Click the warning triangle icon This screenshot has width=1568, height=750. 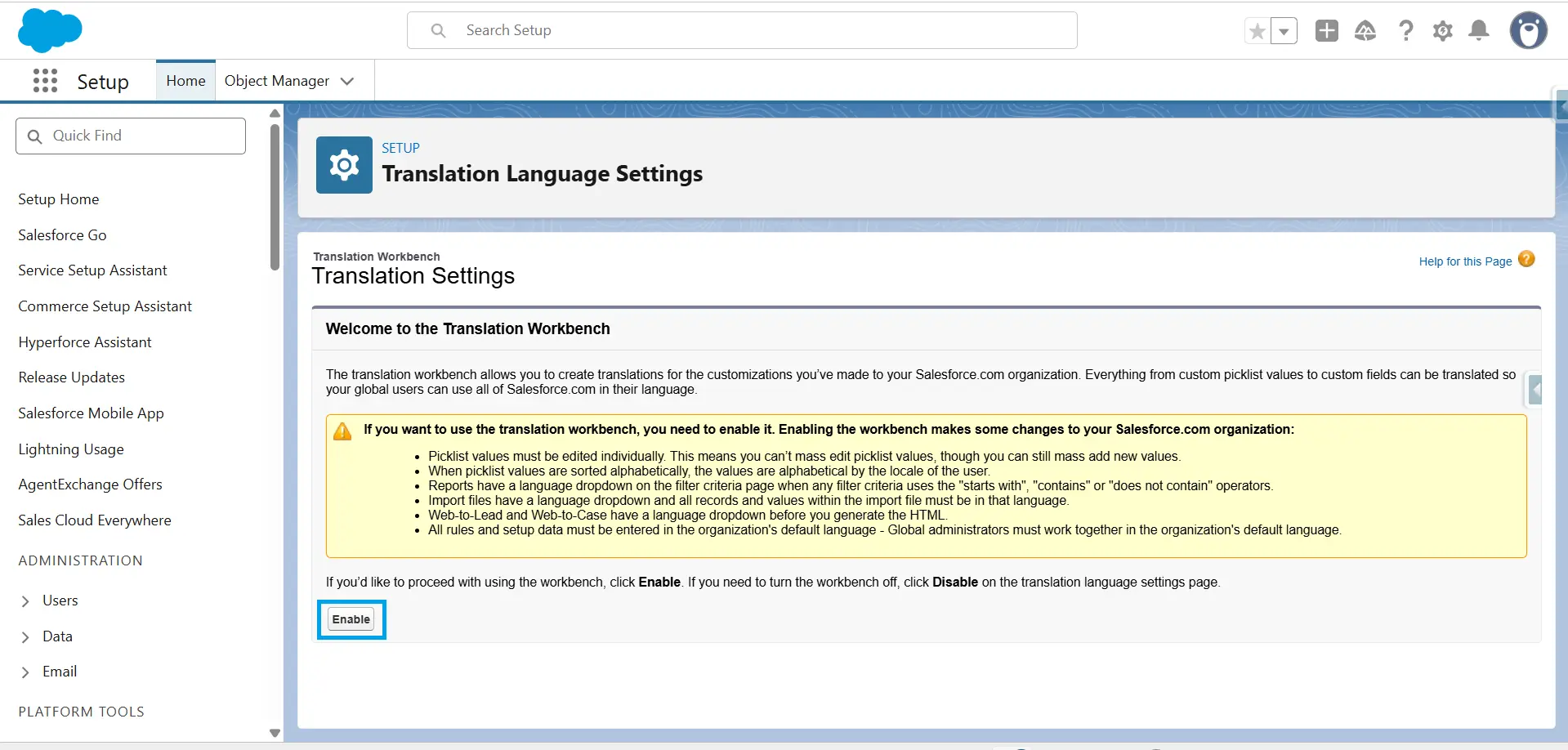tap(342, 431)
